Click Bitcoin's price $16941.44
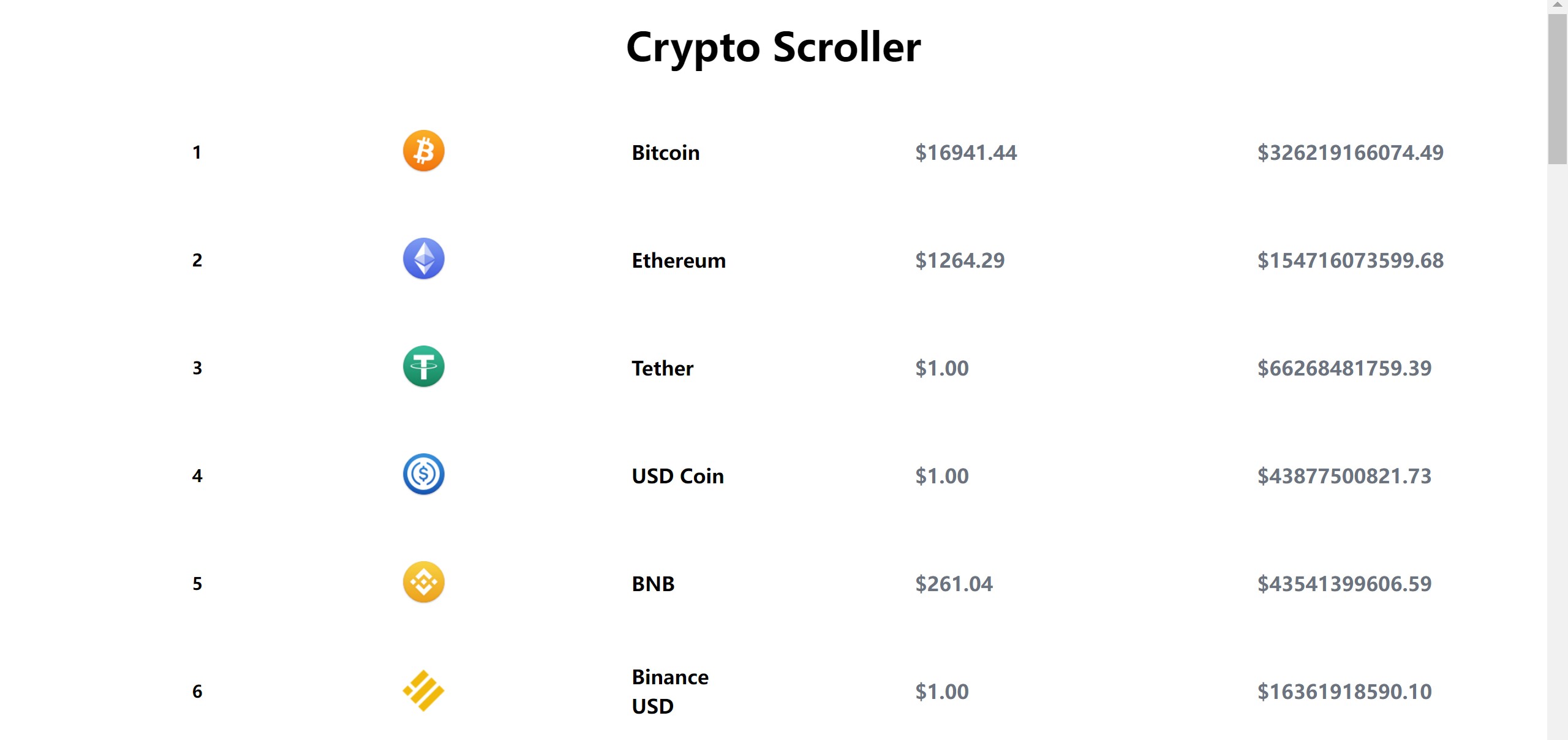 [x=966, y=153]
